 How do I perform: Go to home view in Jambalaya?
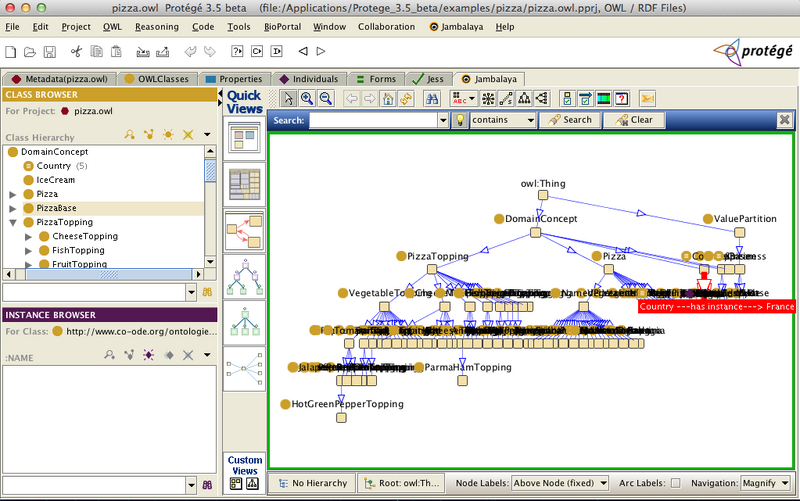(388, 98)
